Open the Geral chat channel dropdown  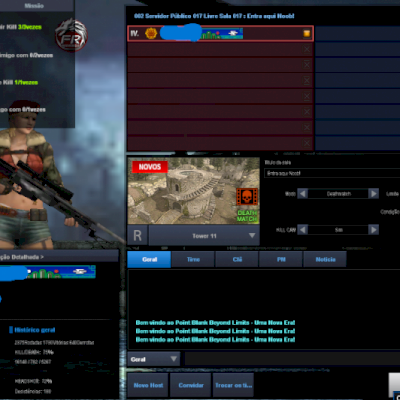click(x=153, y=359)
